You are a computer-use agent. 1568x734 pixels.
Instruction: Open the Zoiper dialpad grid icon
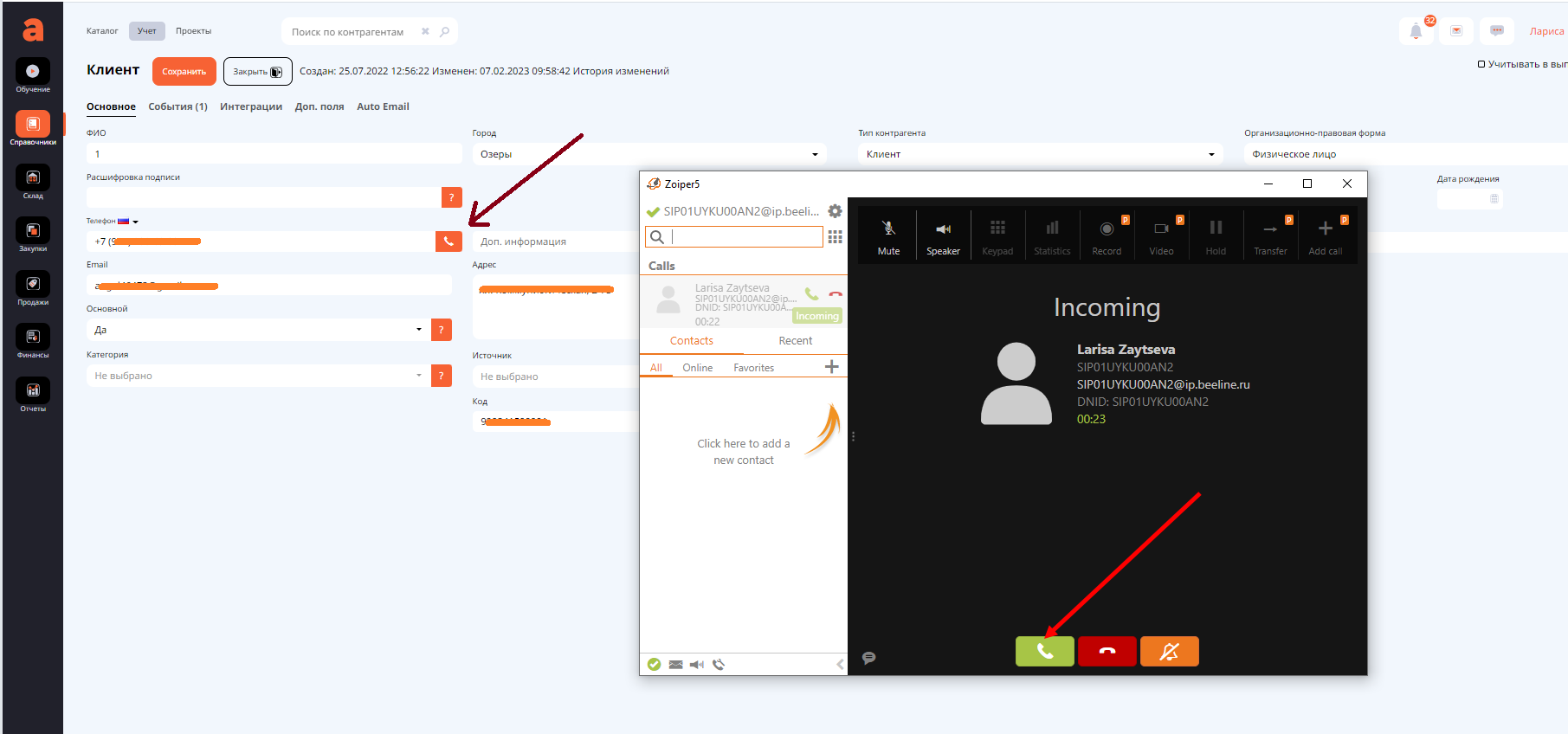click(835, 237)
